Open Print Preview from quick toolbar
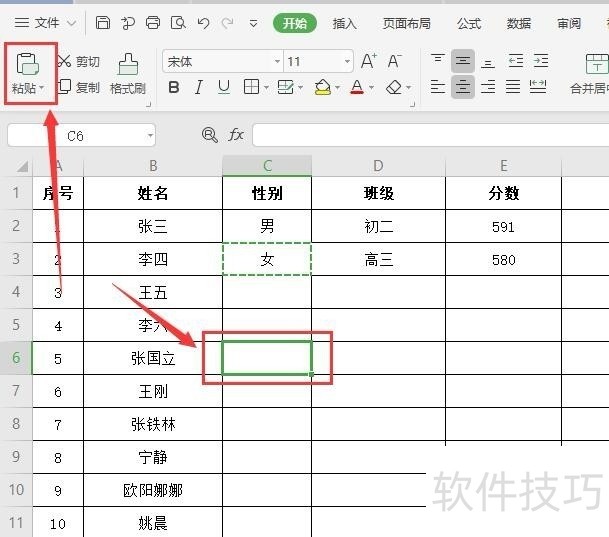 (x=178, y=23)
